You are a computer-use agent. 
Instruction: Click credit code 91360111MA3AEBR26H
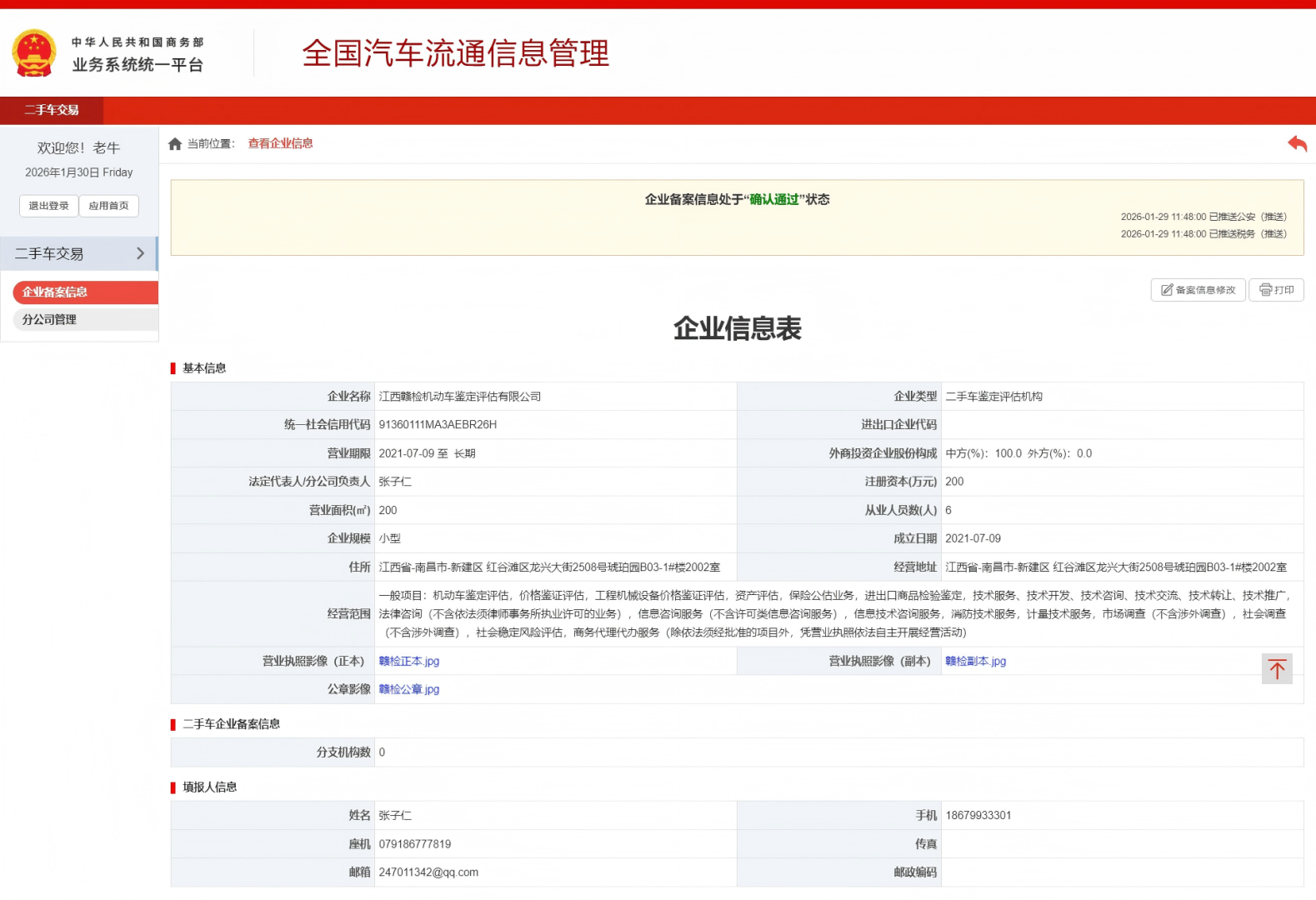[x=438, y=425]
